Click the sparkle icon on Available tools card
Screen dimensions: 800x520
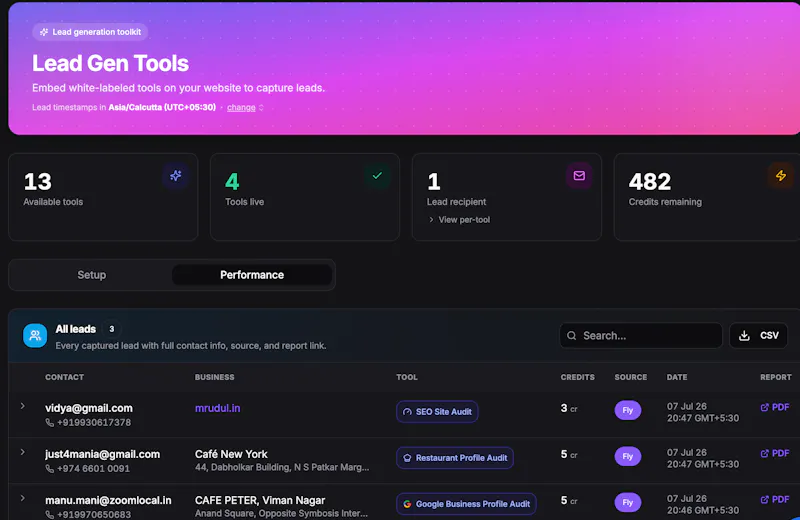pos(176,176)
